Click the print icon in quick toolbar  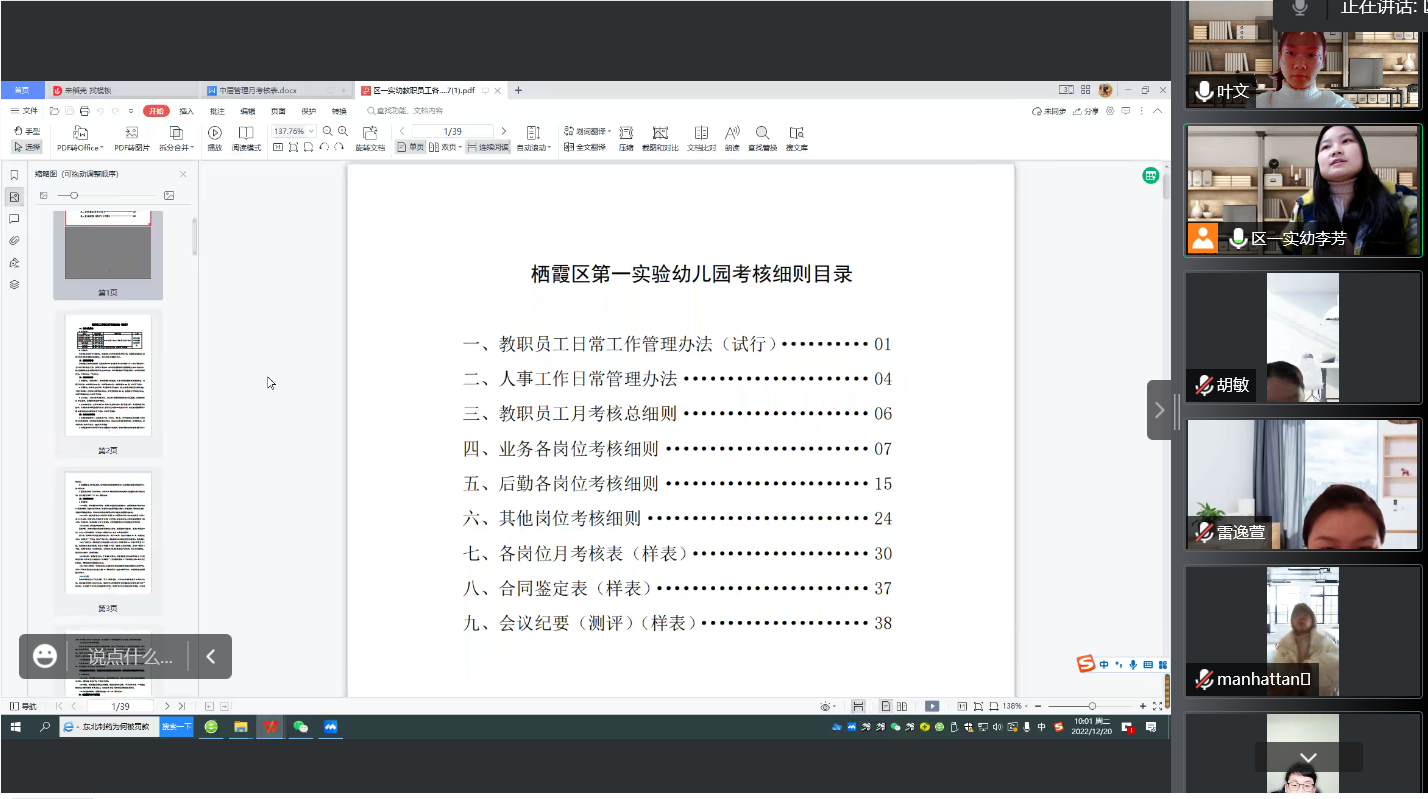pyautogui.click(x=85, y=111)
